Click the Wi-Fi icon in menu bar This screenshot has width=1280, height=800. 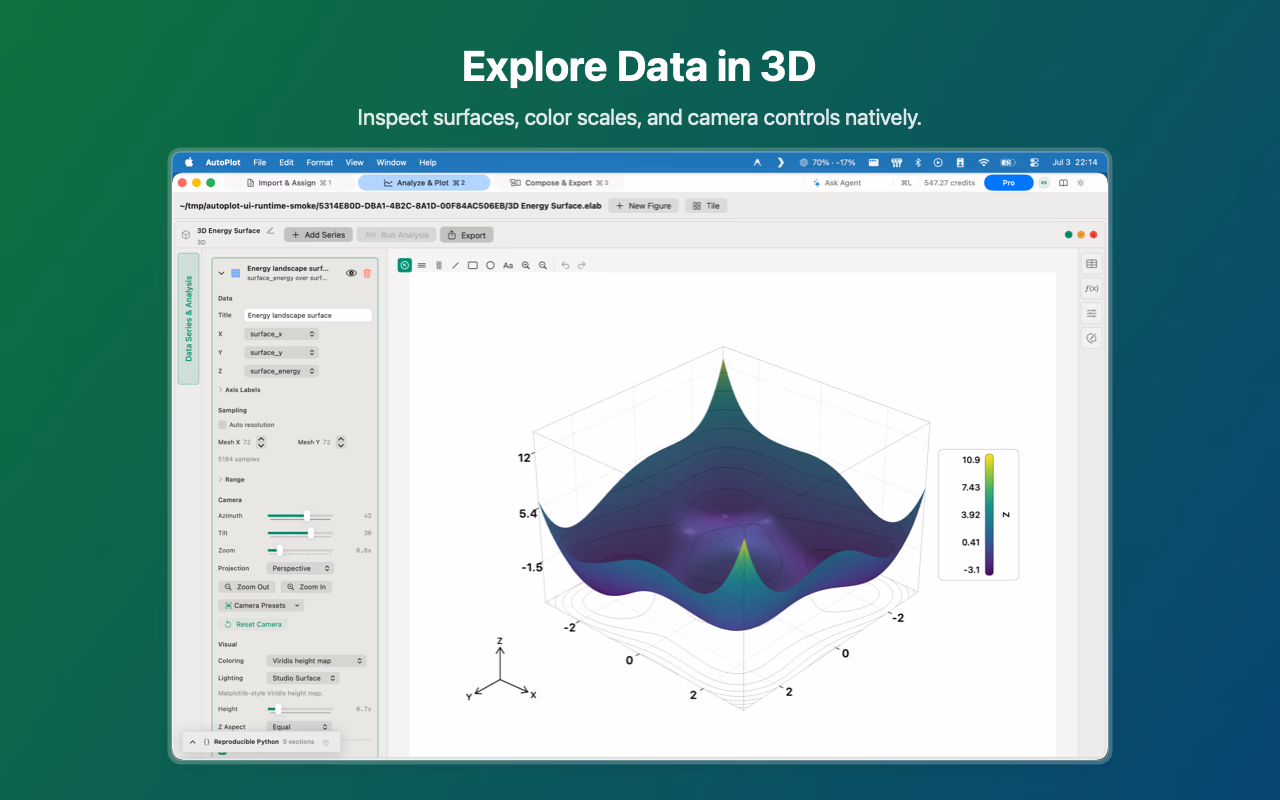click(983, 162)
